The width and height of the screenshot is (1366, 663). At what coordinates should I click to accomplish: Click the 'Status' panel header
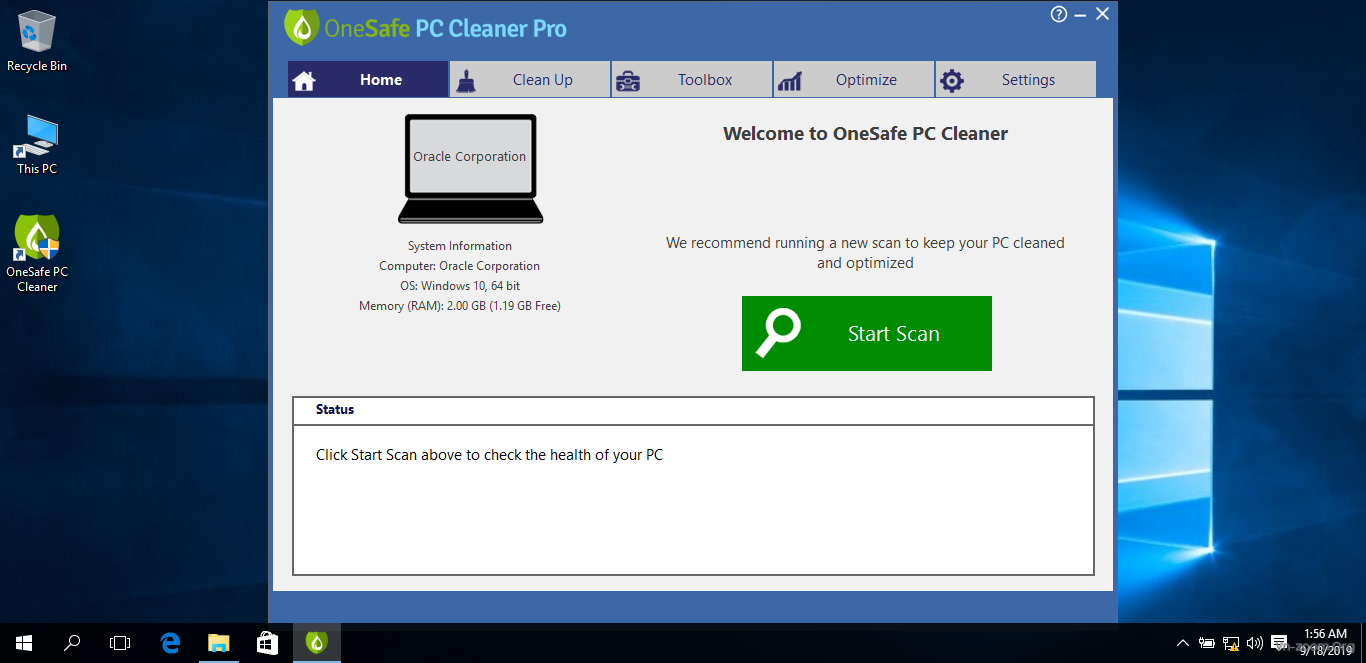(x=693, y=410)
